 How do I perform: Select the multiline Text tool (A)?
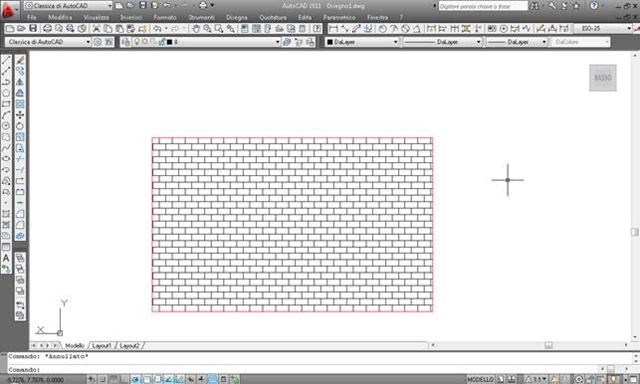pyautogui.click(x=6, y=258)
